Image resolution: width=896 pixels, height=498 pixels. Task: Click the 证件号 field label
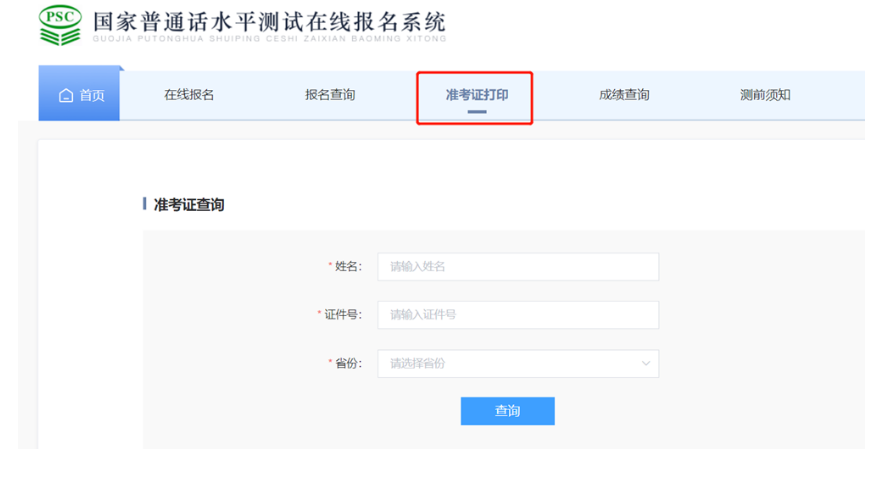pyautogui.click(x=342, y=315)
